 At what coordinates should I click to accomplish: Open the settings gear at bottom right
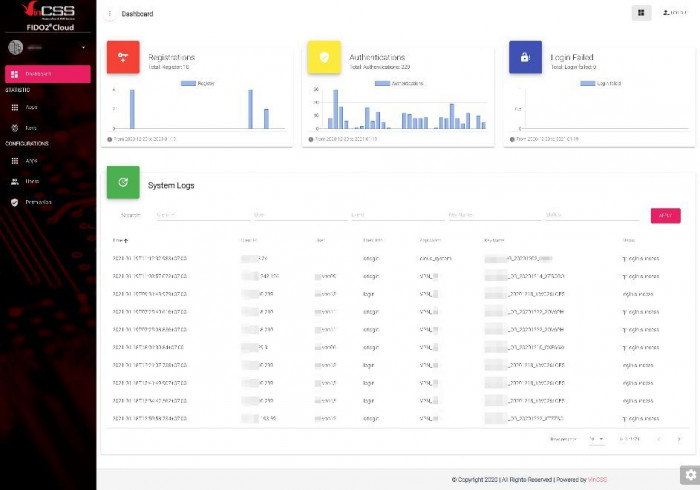[690, 474]
